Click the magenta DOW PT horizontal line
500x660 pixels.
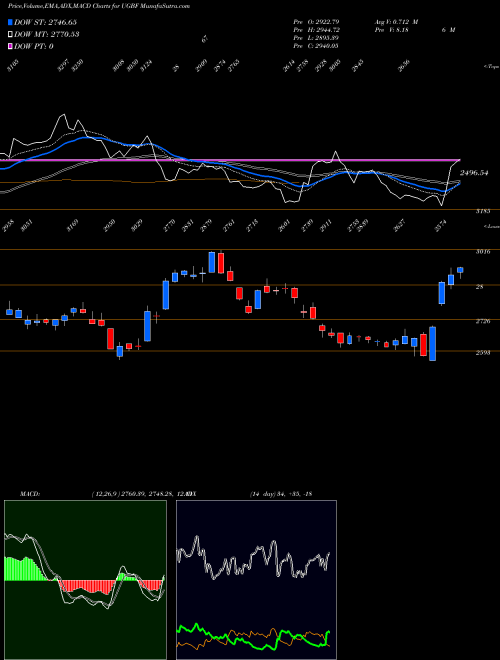(230, 160)
